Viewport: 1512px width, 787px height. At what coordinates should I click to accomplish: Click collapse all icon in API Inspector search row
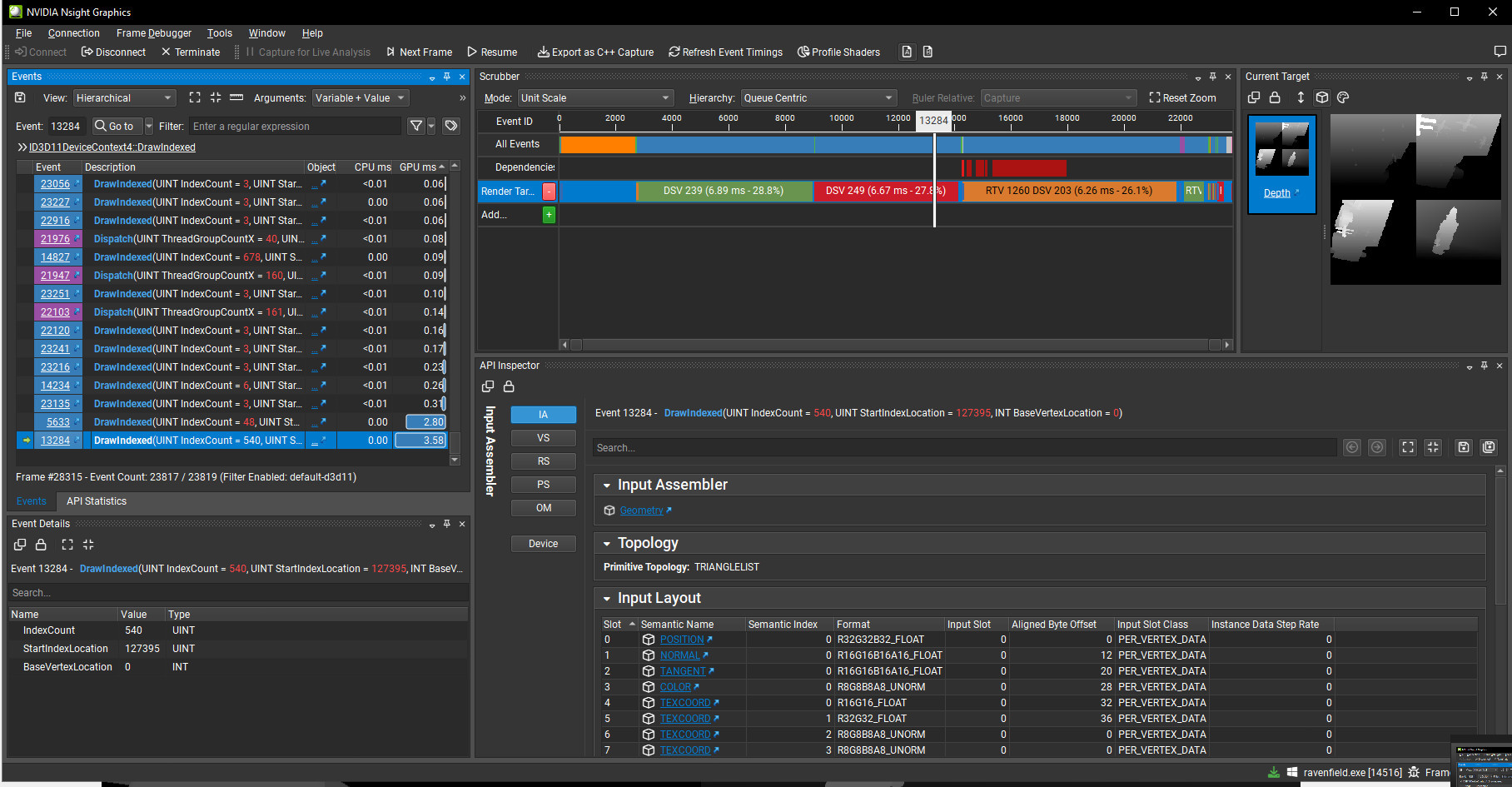click(1433, 447)
